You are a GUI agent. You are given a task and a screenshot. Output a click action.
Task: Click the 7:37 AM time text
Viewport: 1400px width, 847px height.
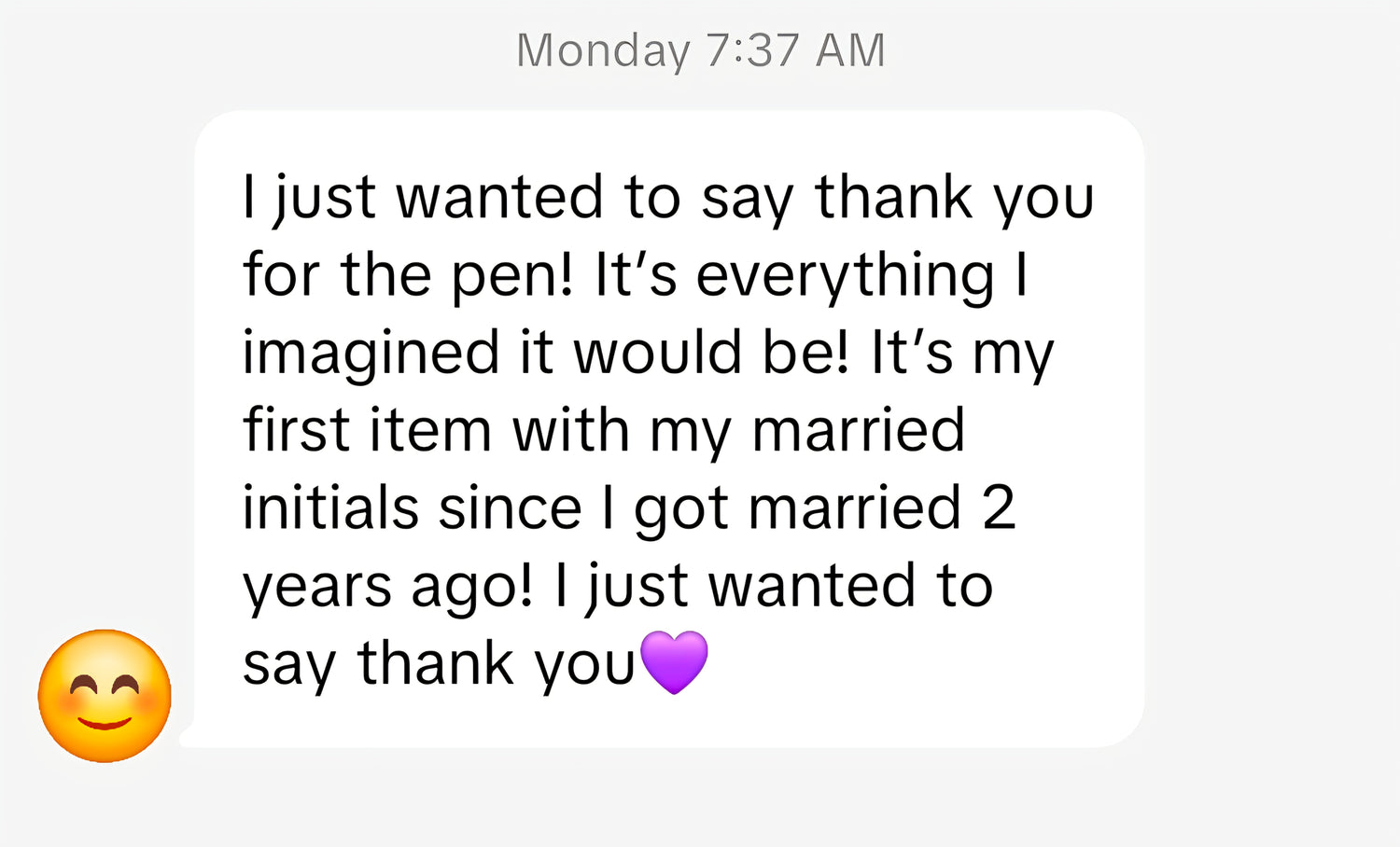point(795,50)
